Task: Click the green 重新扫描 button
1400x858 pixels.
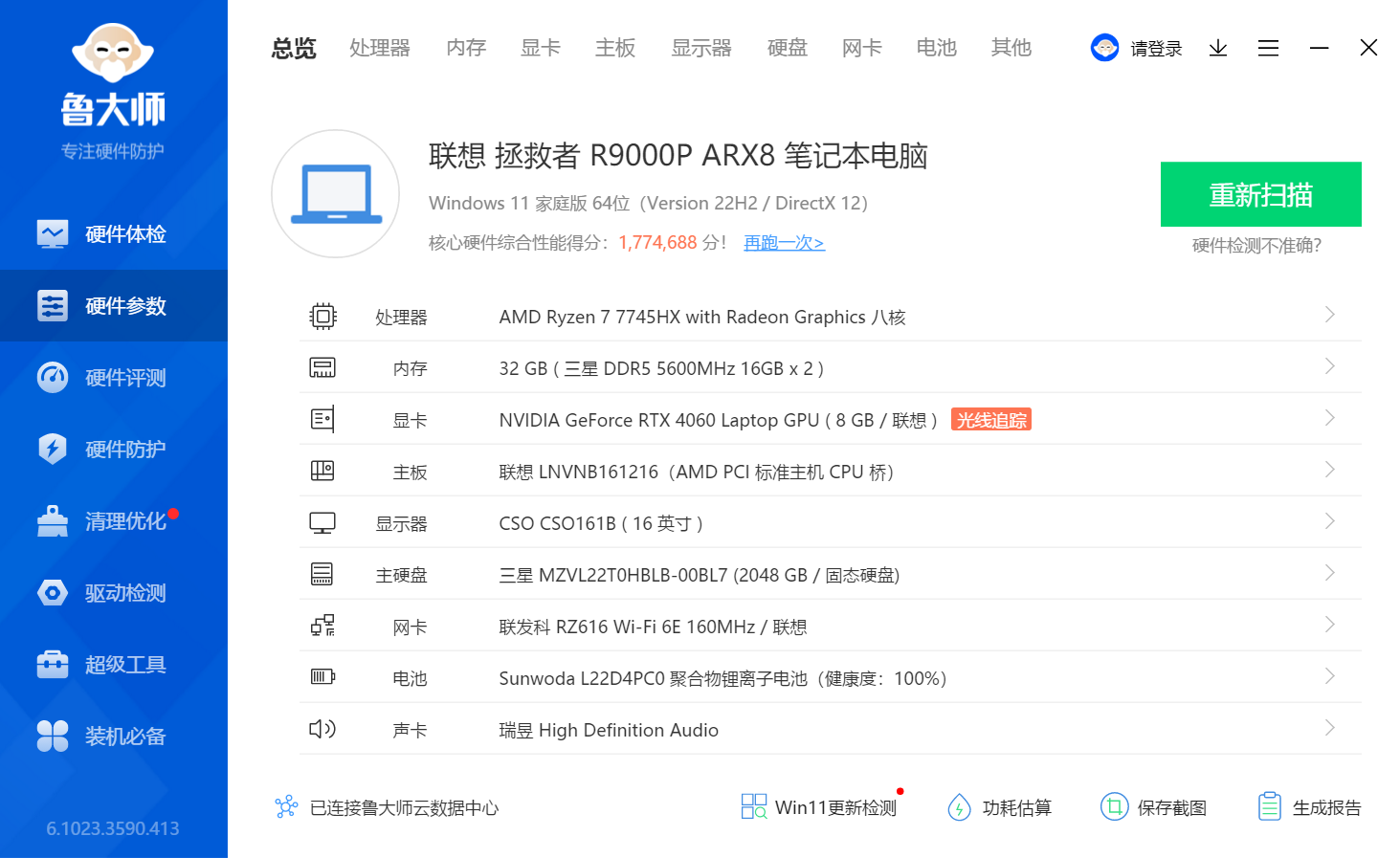Action: 1261,194
